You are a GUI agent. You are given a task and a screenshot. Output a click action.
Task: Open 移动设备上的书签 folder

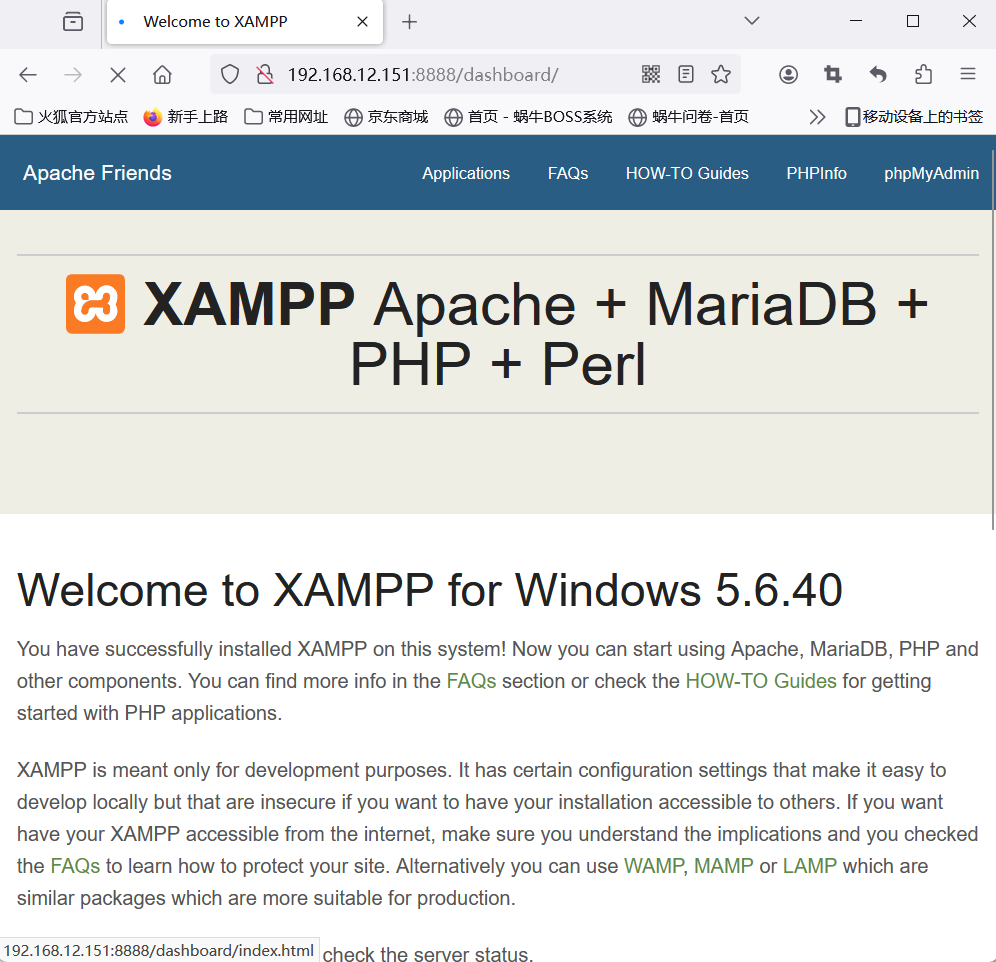pyautogui.click(x=914, y=117)
